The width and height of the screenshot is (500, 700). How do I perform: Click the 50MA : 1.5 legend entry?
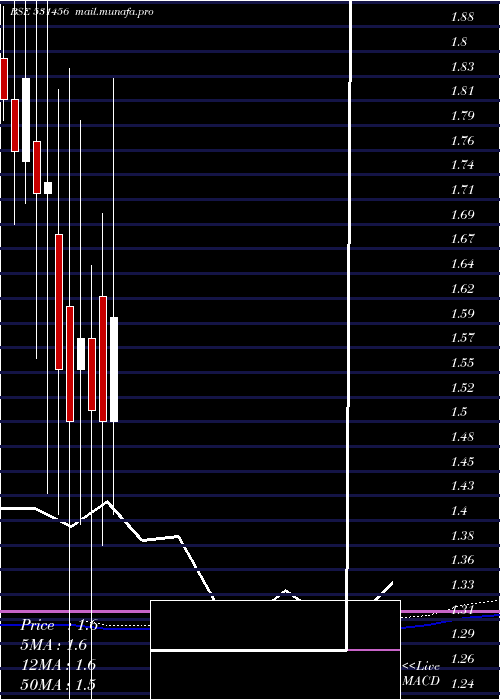point(58,684)
